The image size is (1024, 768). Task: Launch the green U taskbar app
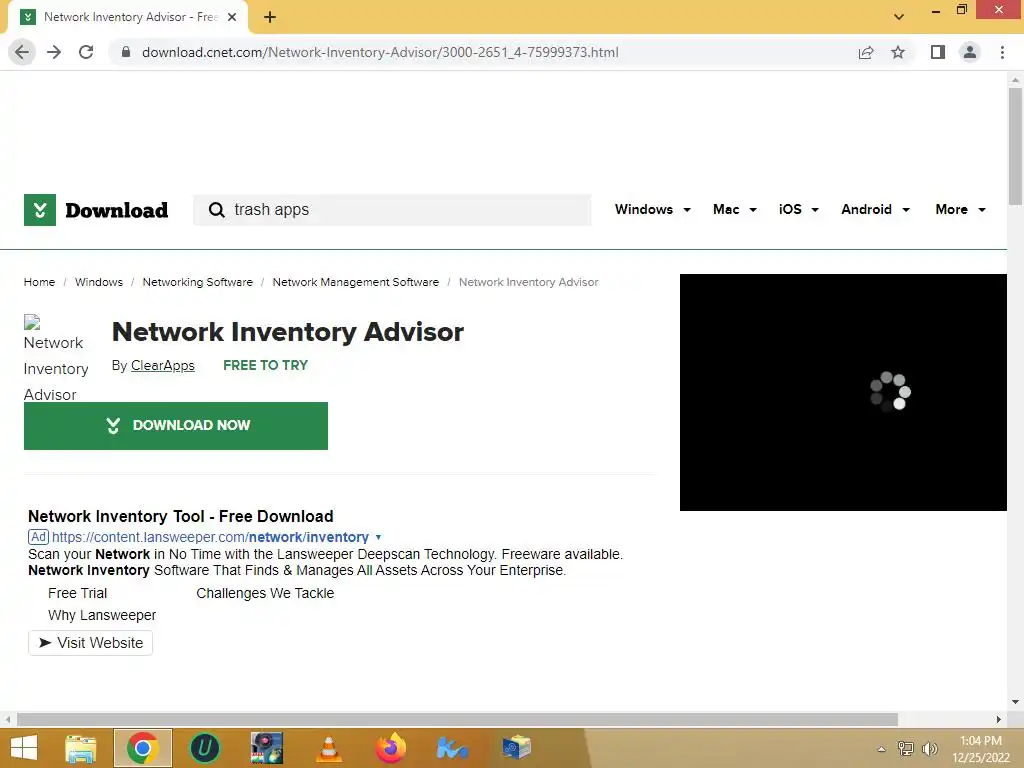pos(204,748)
